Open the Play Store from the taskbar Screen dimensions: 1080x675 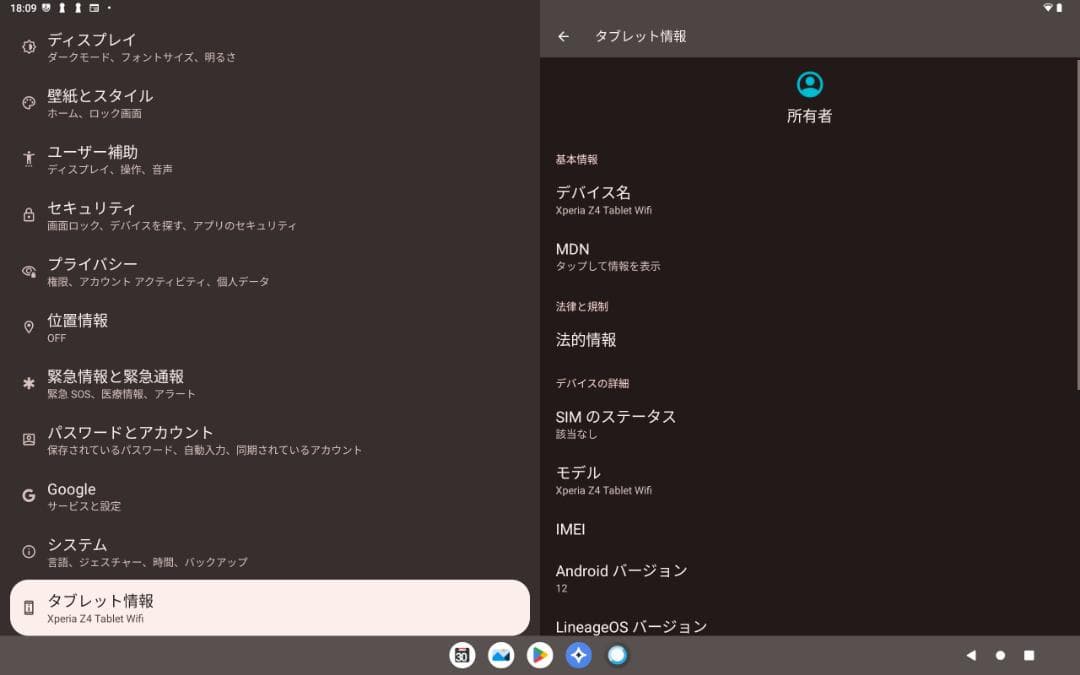[x=540, y=655]
